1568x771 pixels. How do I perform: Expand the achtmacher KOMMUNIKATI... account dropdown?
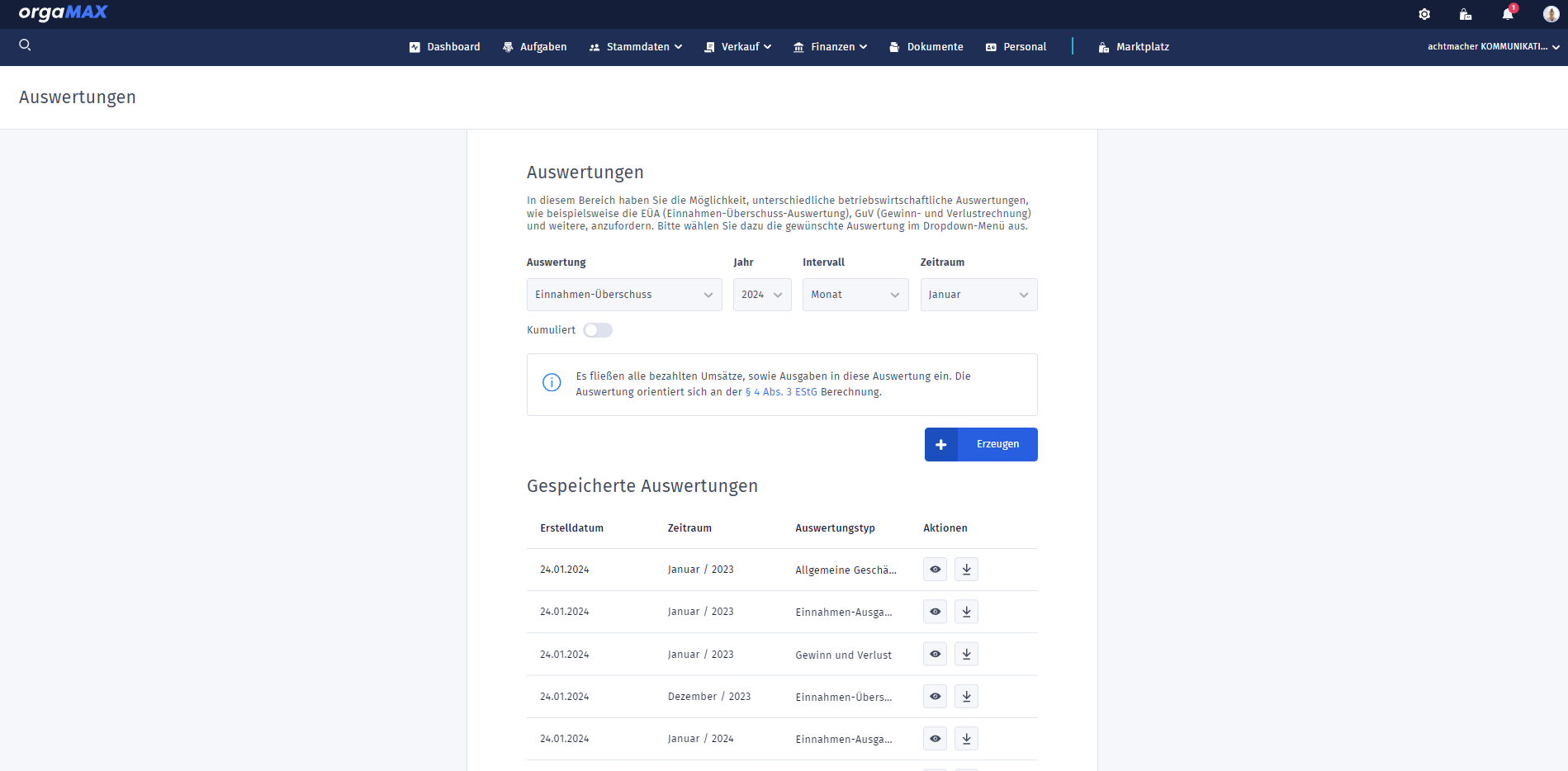[x=1494, y=47]
